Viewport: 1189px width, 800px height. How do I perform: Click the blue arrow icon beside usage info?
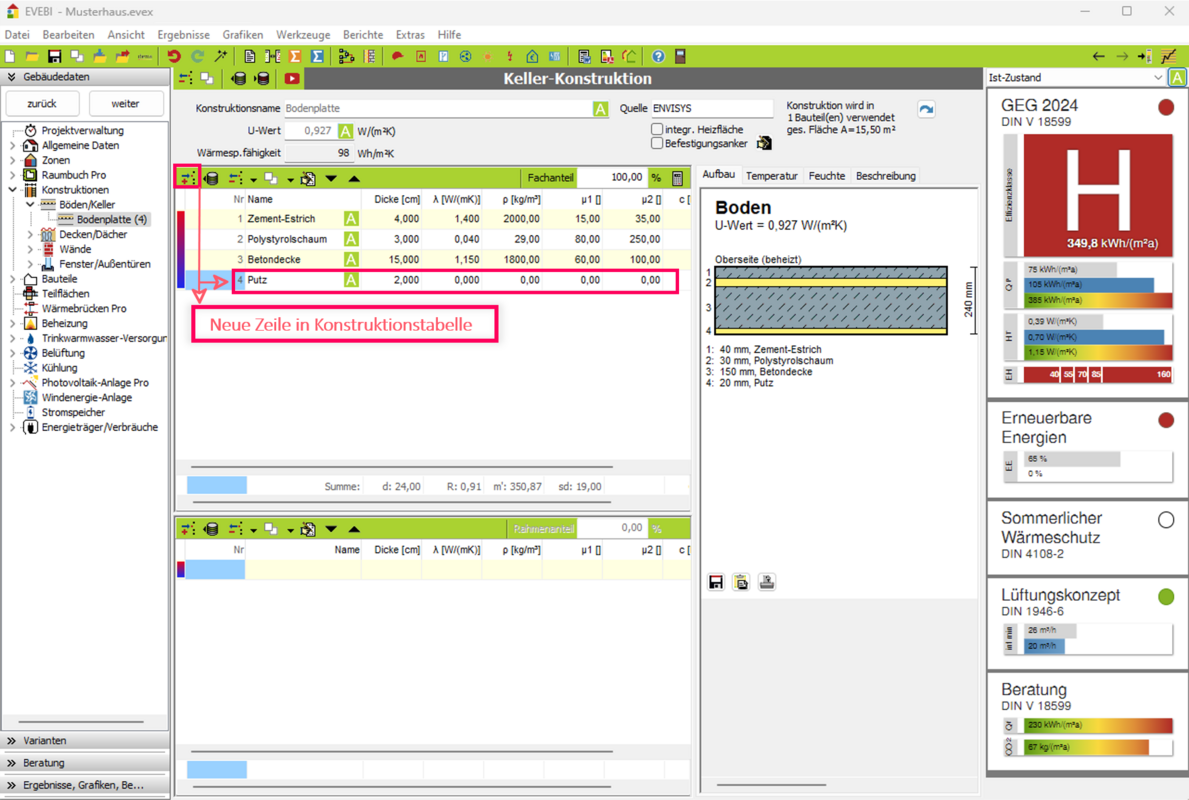[x=926, y=110]
